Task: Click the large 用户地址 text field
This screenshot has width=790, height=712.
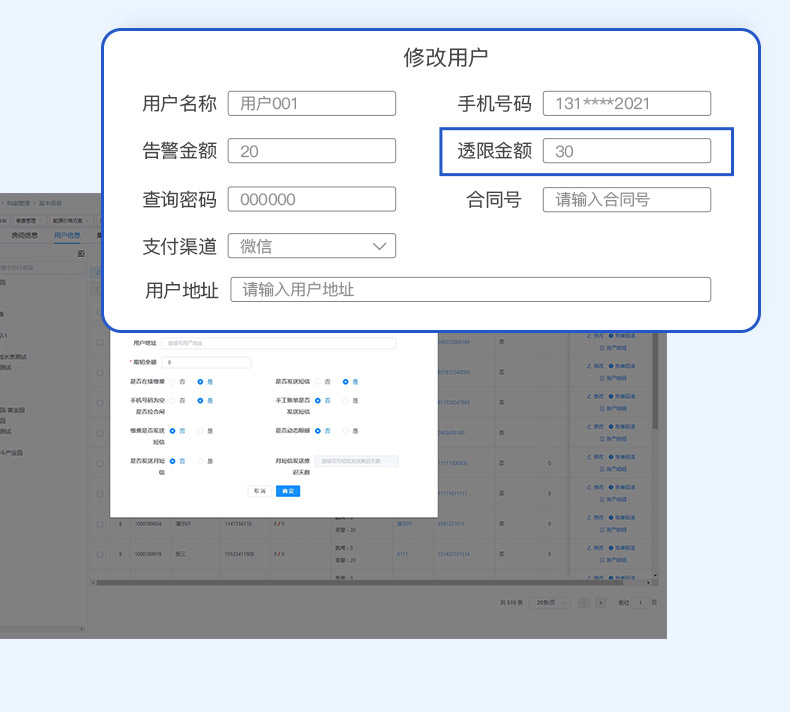Action: tap(470, 290)
